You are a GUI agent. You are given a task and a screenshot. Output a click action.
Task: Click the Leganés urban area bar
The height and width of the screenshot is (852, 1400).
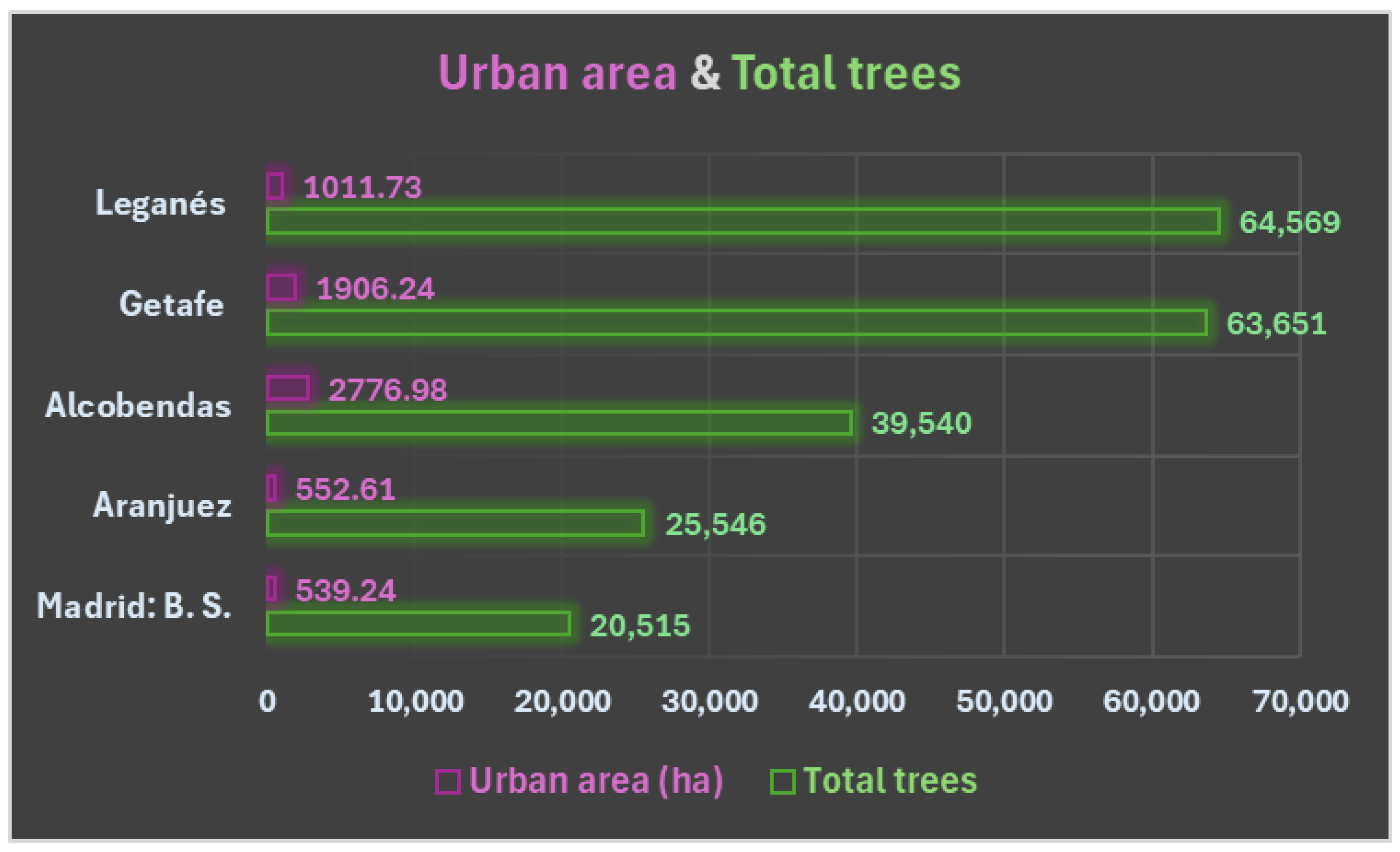(x=275, y=186)
